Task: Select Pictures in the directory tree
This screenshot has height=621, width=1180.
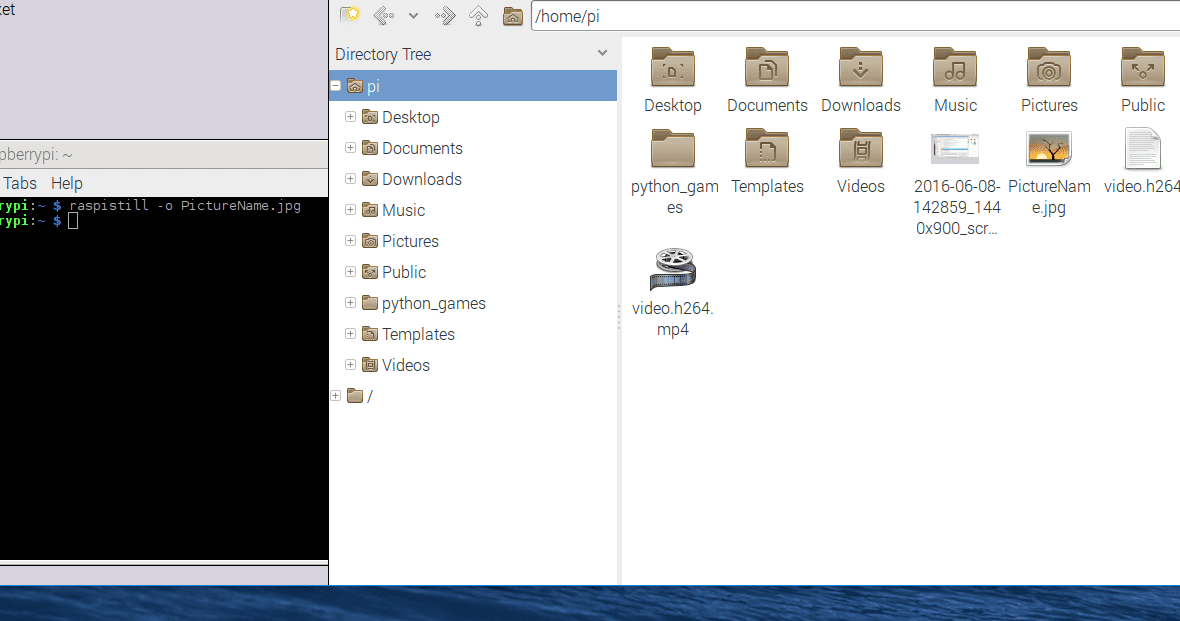Action: [410, 241]
